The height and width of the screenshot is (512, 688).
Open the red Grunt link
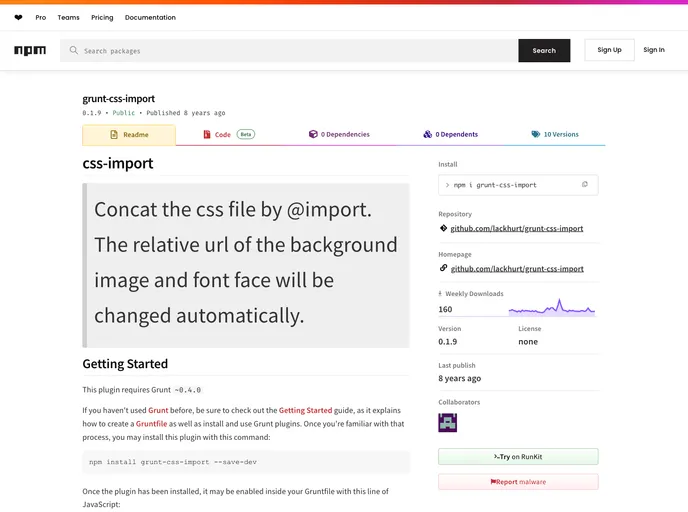pyautogui.click(x=158, y=411)
